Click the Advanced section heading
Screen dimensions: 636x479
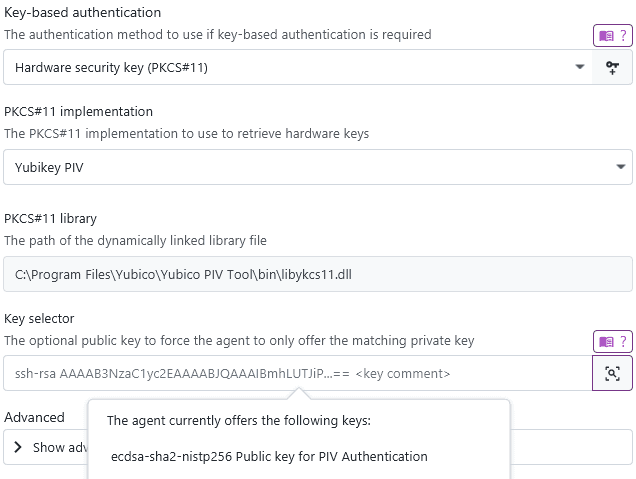tap(34, 417)
